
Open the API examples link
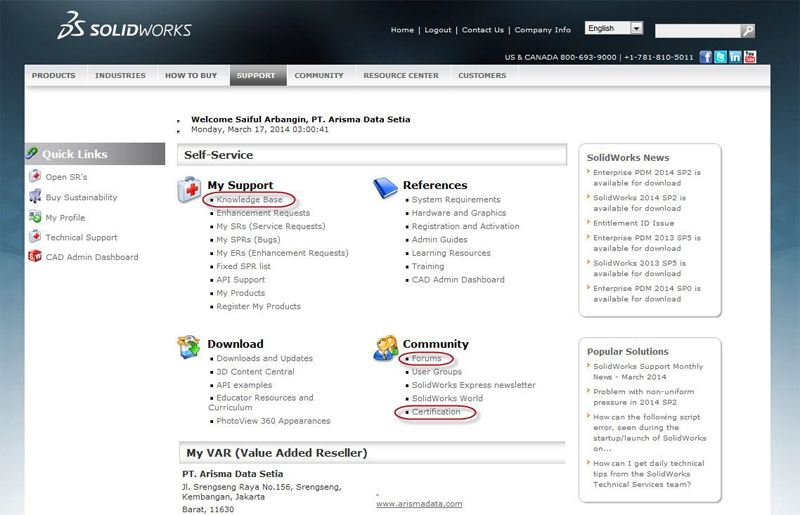pyautogui.click(x=244, y=385)
